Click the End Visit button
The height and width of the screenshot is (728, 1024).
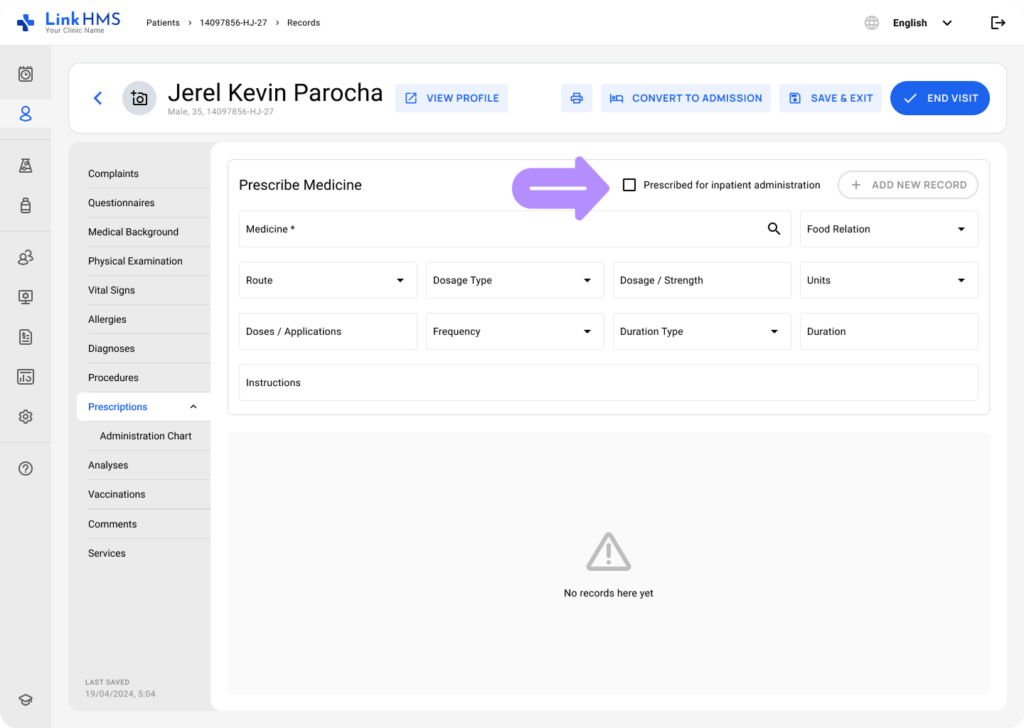point(939,98)
